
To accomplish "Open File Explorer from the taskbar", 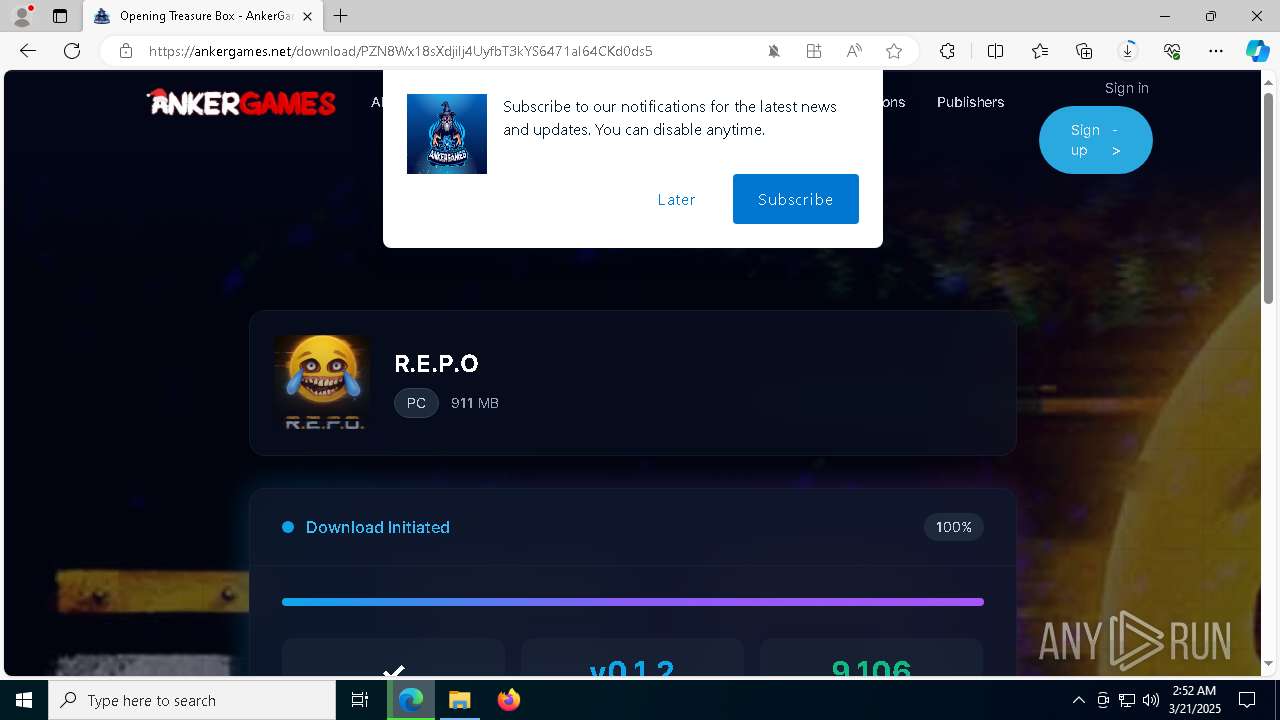I will [x=460, y=700].
